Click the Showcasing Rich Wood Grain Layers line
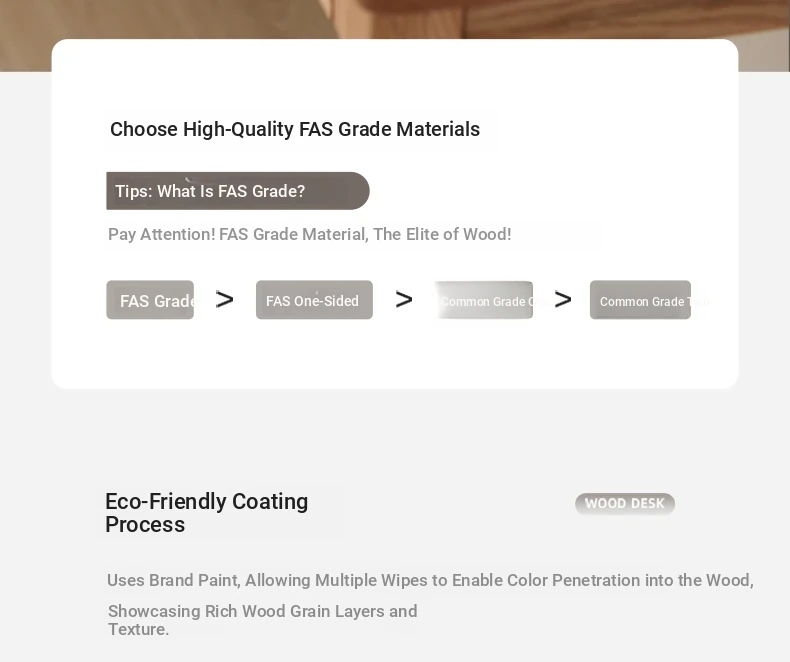The image size is (790, 662). point(262,611)
